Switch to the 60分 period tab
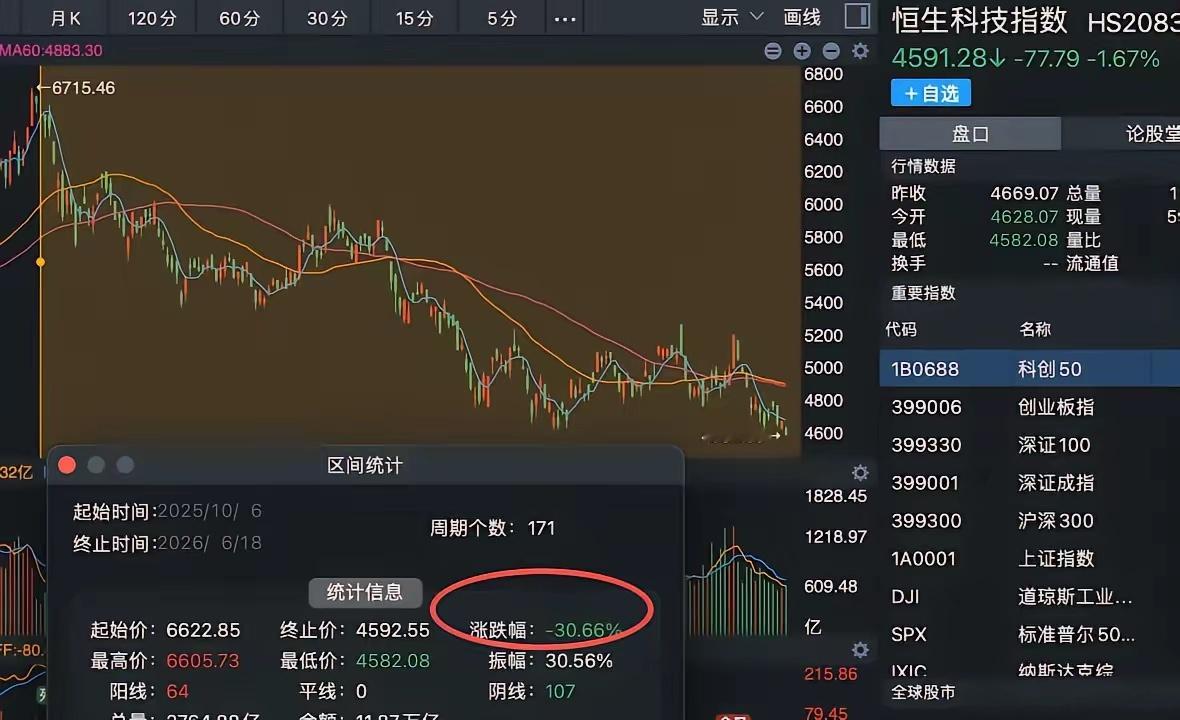This screenshot has height=720, width=1180. (239, 18)
